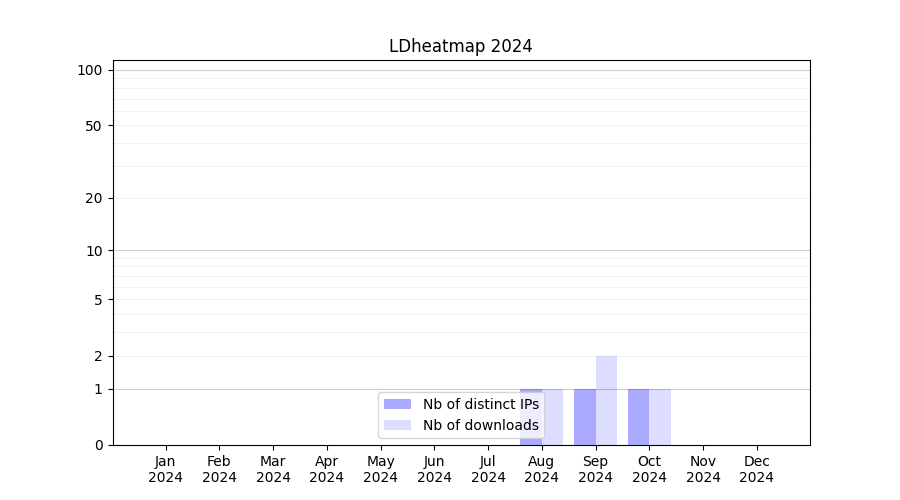Click the Dec 2024 x-axis label
The width and height of the screenshot is (900, 500).
[756, 469]
